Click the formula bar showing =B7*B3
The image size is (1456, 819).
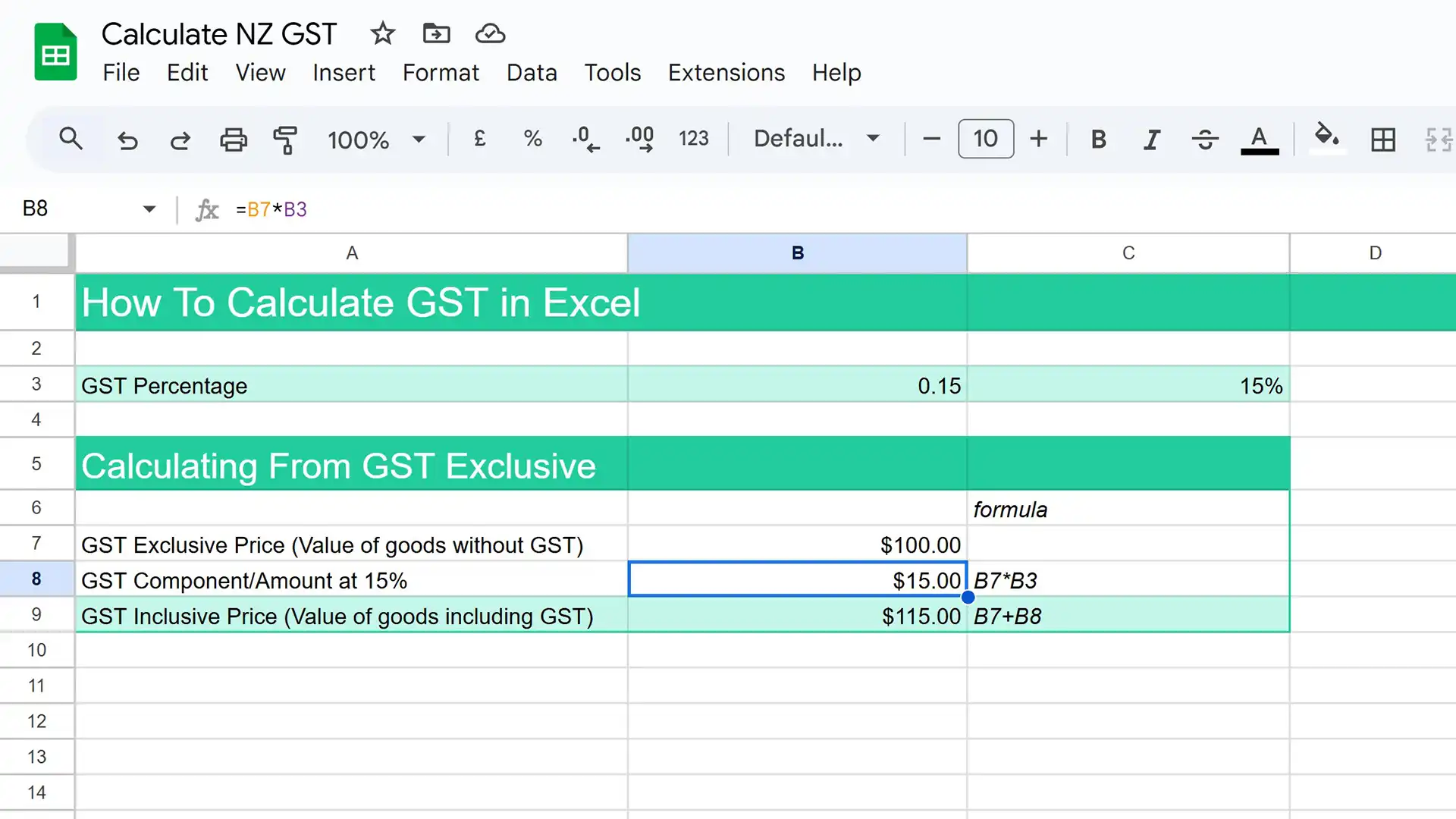click(x=842, y=209)
